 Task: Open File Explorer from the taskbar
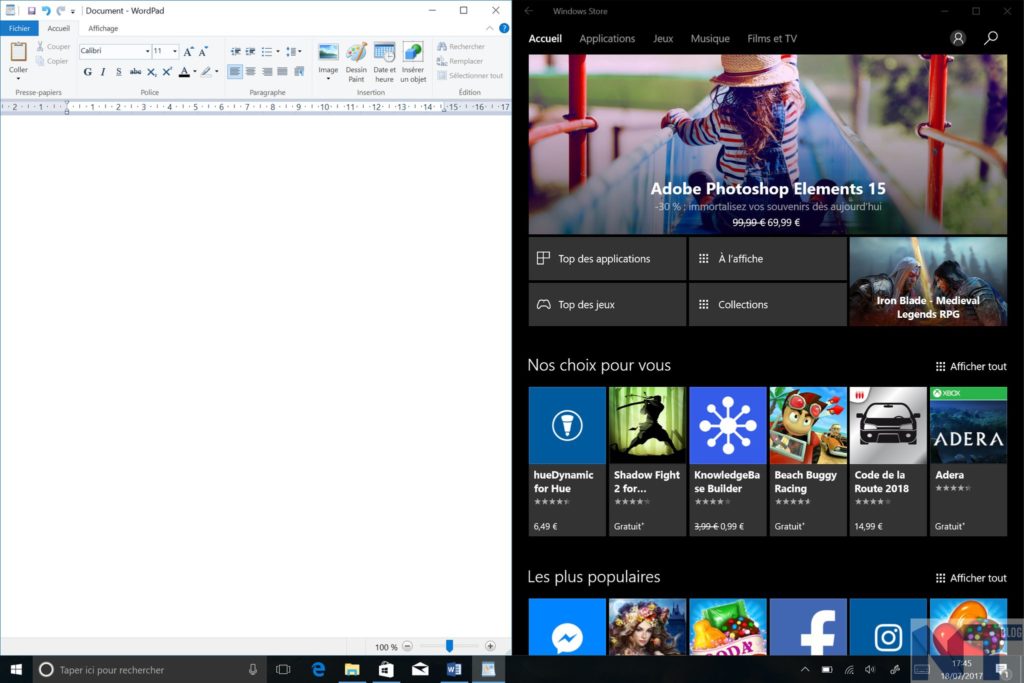pos(352,669)
